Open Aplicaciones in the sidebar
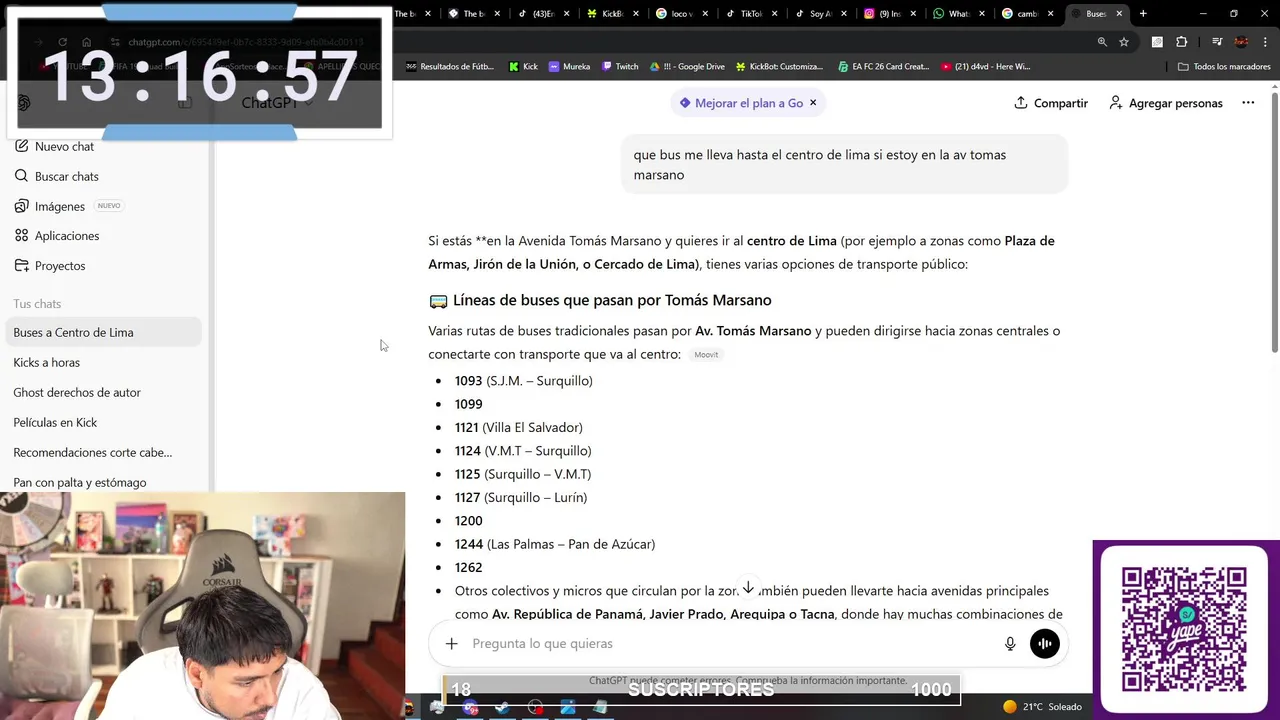 pos(57,236)
